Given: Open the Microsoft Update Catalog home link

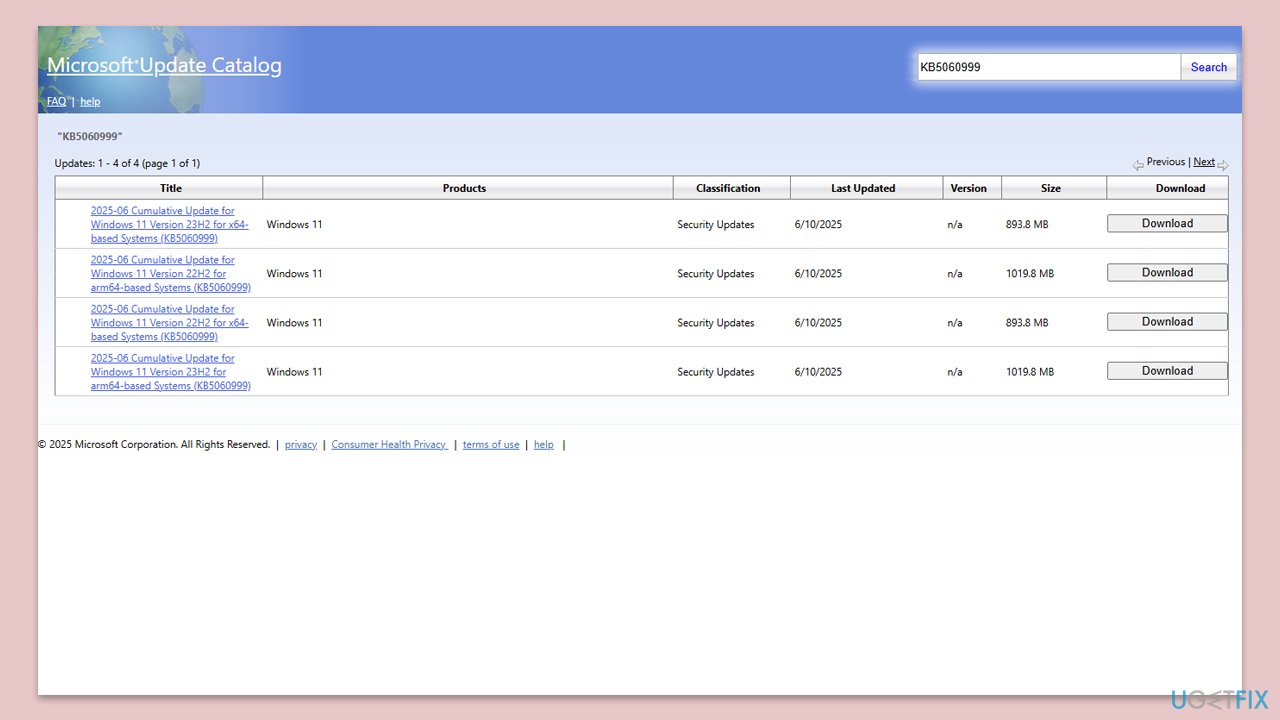Looking at the screenshot, I should pyautogui.click(x=164, y=66).
